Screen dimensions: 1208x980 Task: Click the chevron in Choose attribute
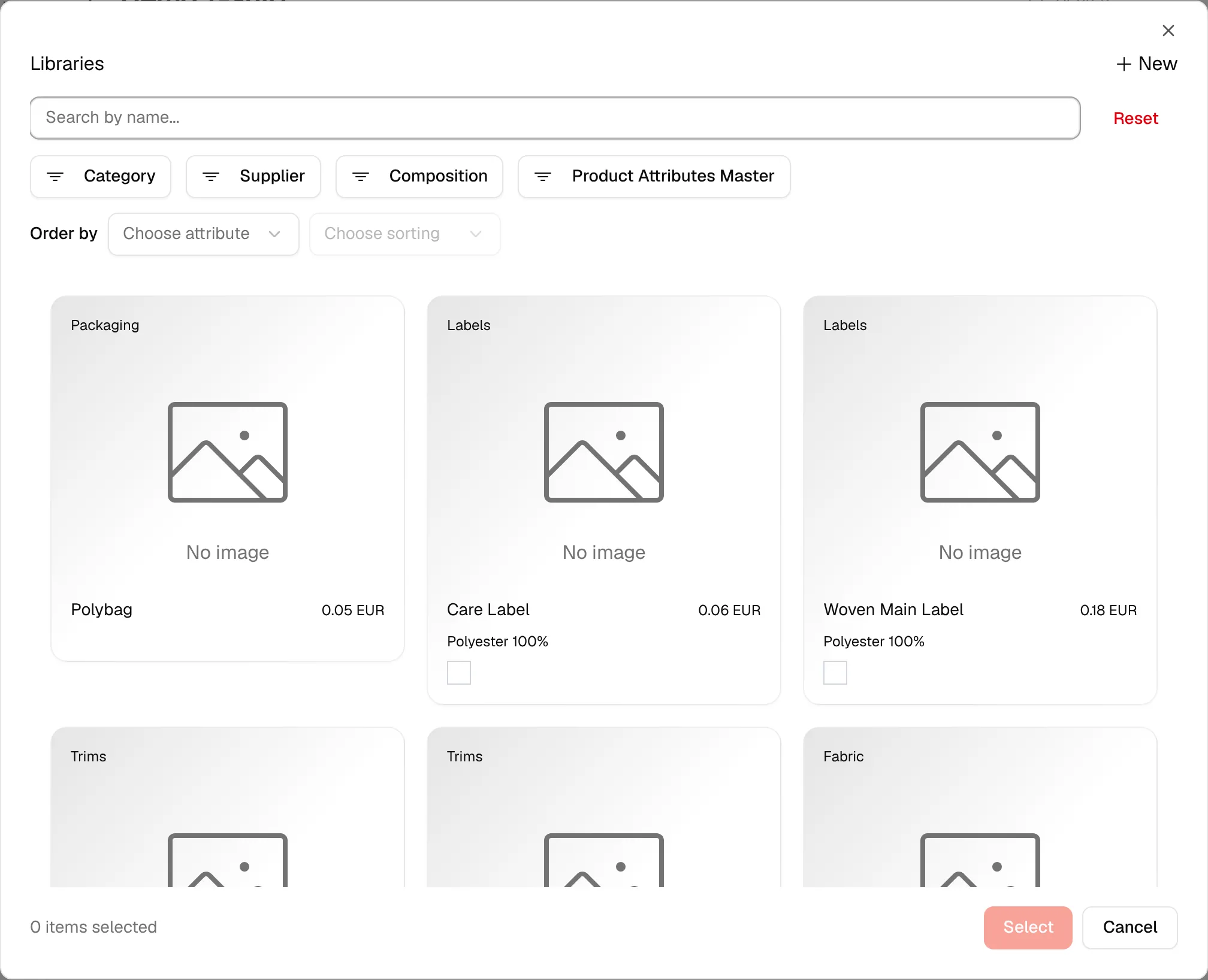[274, 234]
